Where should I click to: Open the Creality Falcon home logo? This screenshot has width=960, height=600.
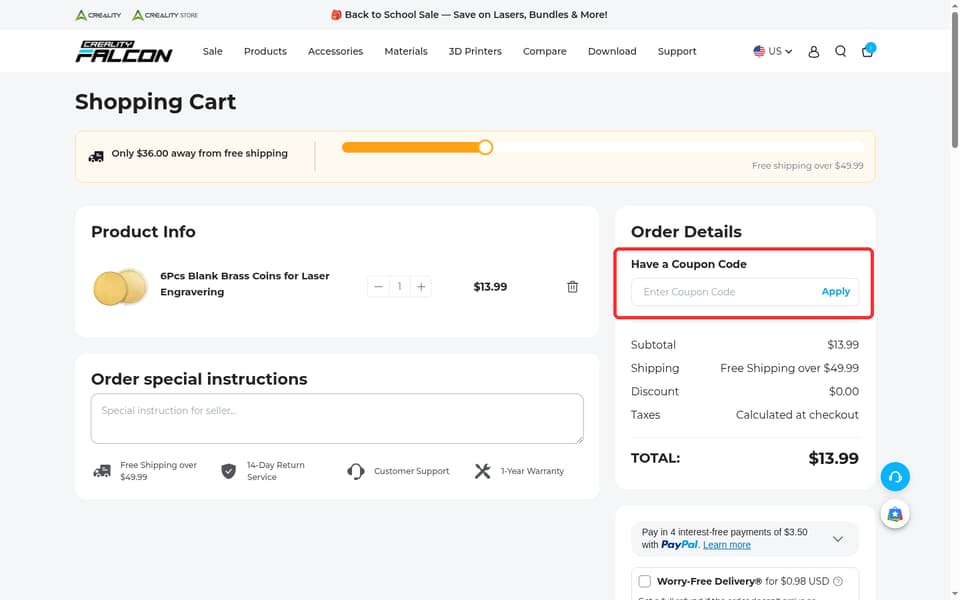pos(124,51)
